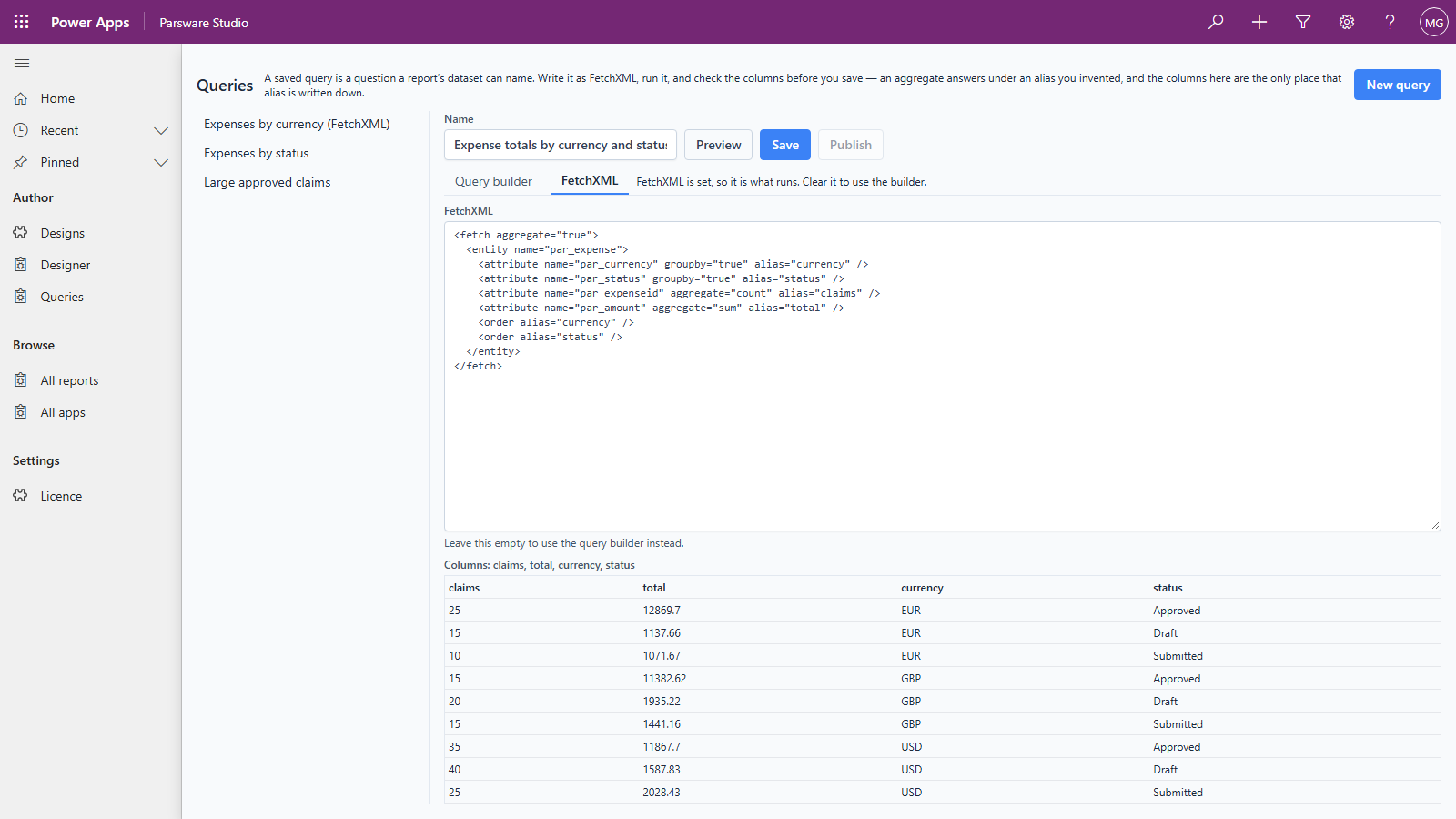Image resolution: width=1456 pixels, height=819 pixels.
Task: Click the currency column header
Action: click(x=922, y=588)
